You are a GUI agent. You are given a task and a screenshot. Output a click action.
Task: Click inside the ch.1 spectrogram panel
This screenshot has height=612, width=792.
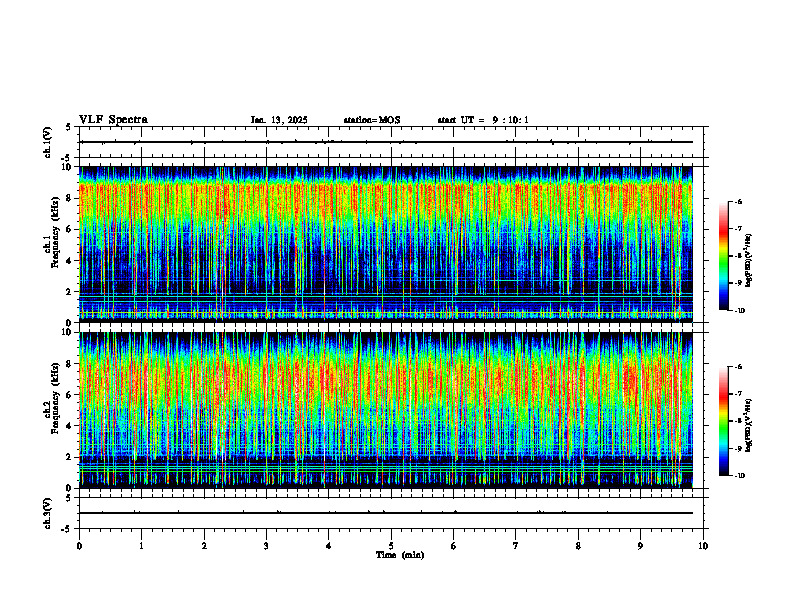tap(386, 244)
